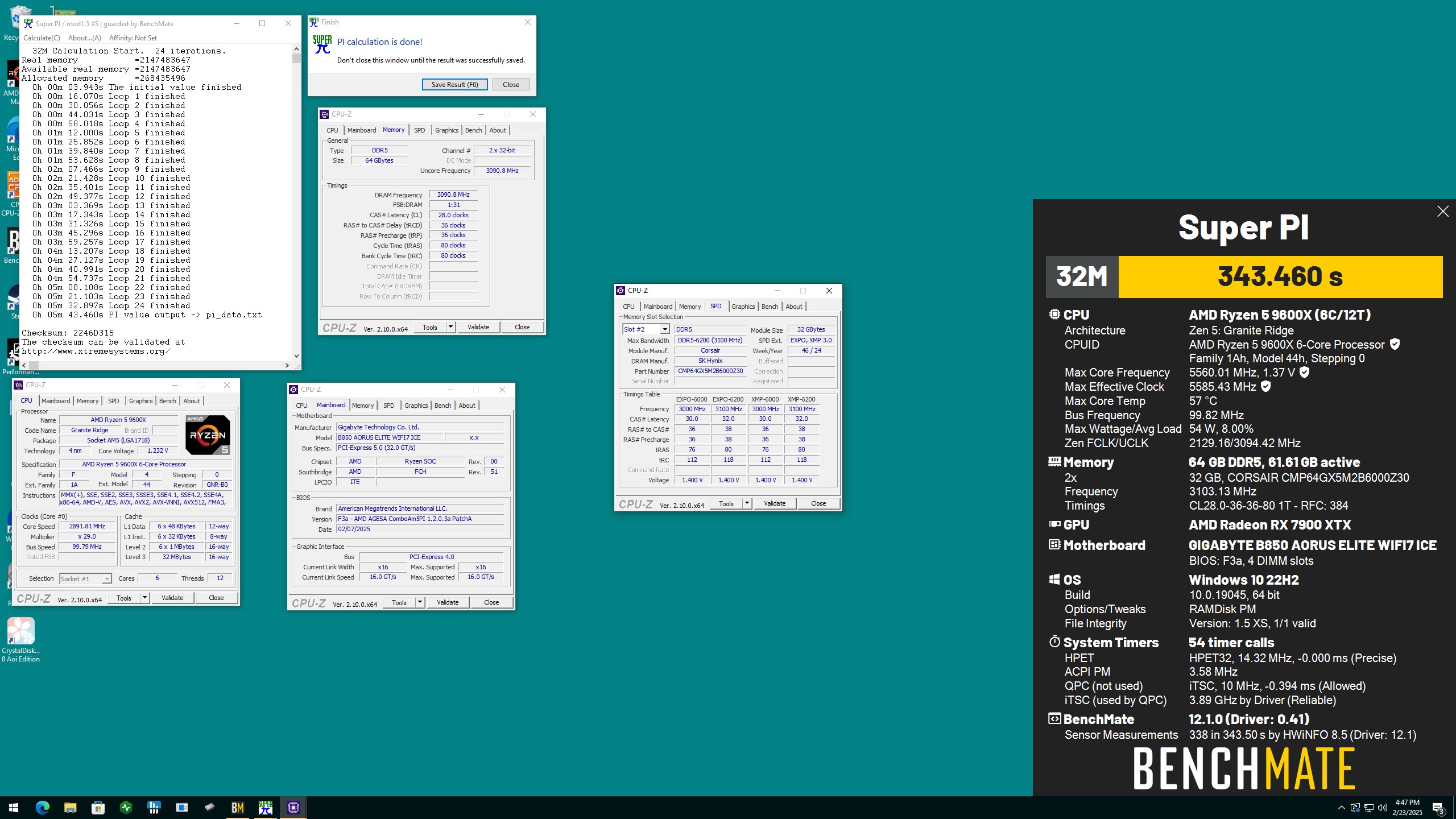Click the BIOS Version F3a field

pyautogui.click(x=420, y=519)
